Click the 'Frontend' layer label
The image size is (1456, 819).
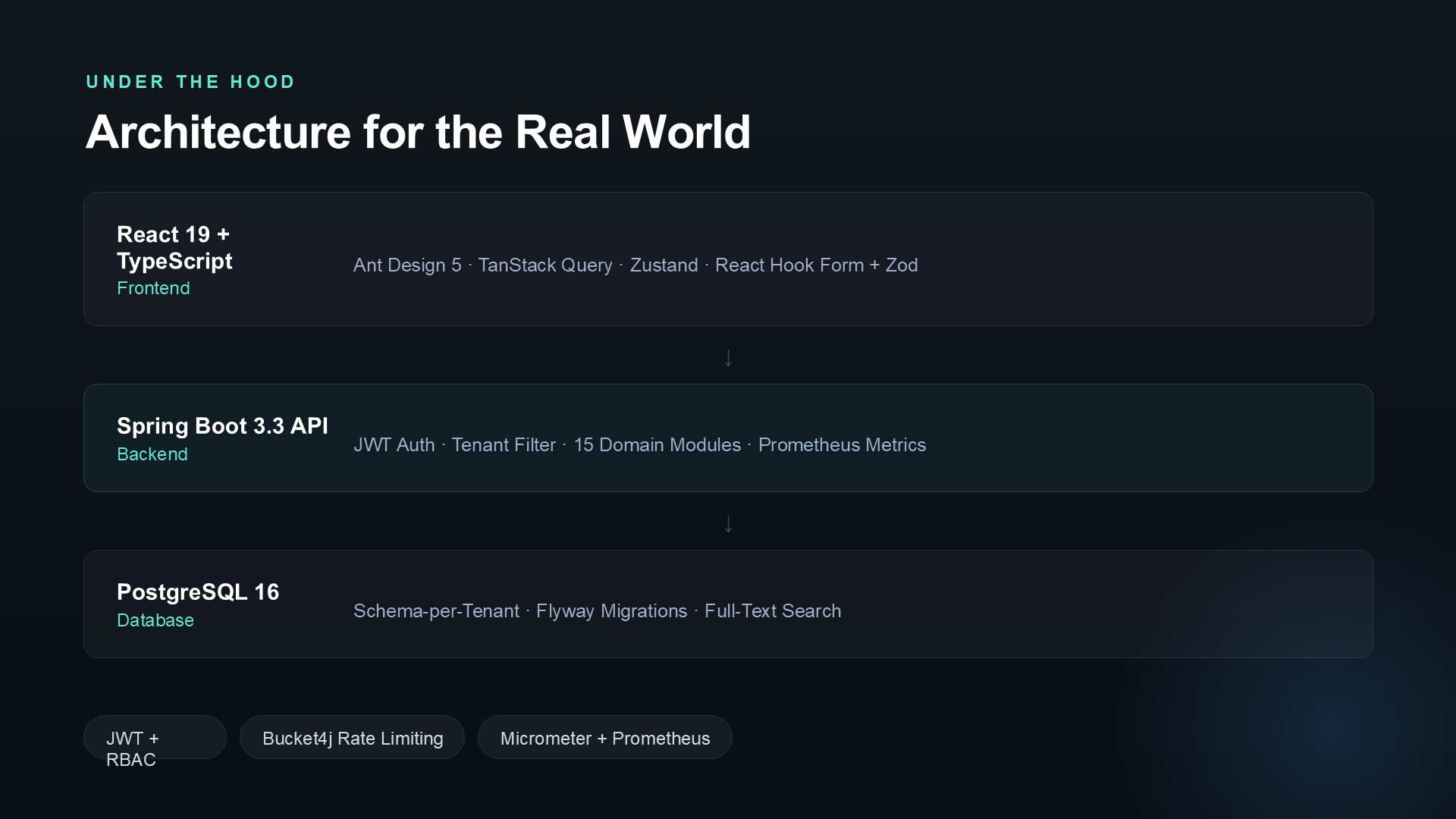click(153, 288)
